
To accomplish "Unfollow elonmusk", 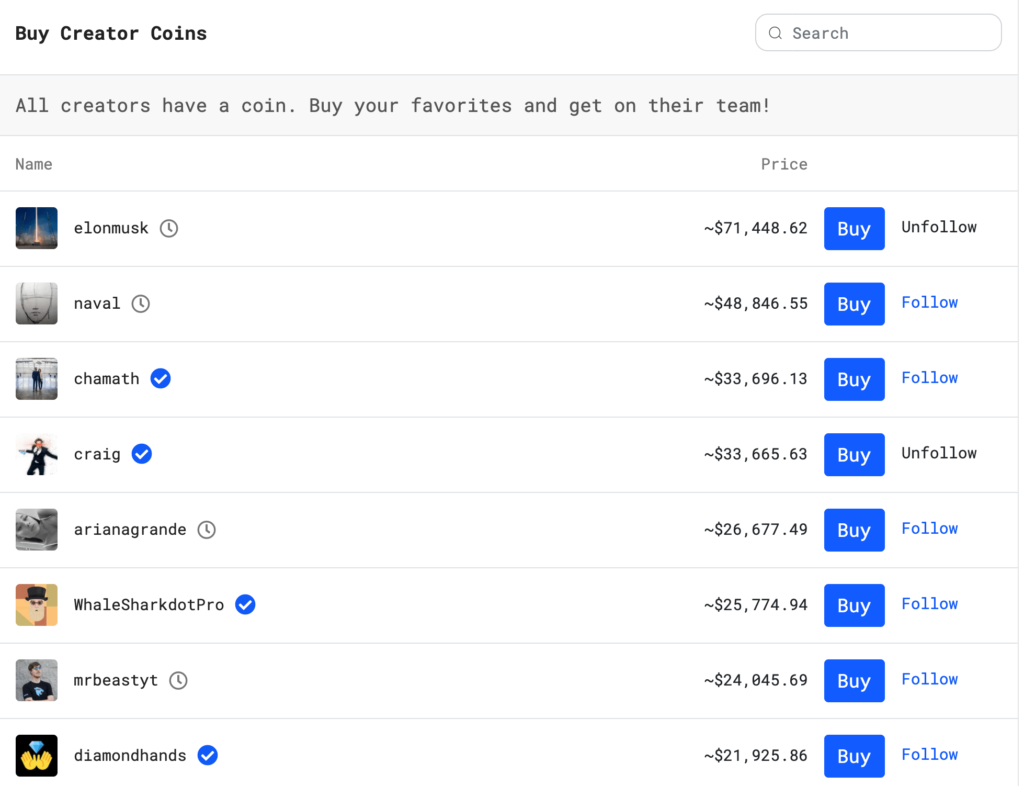I will pyautogui.click(x=938, y=227).
